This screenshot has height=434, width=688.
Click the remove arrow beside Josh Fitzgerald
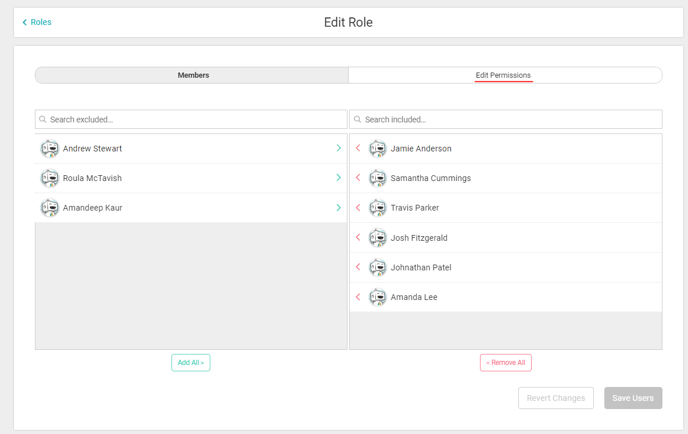click(x=358, y=238)
